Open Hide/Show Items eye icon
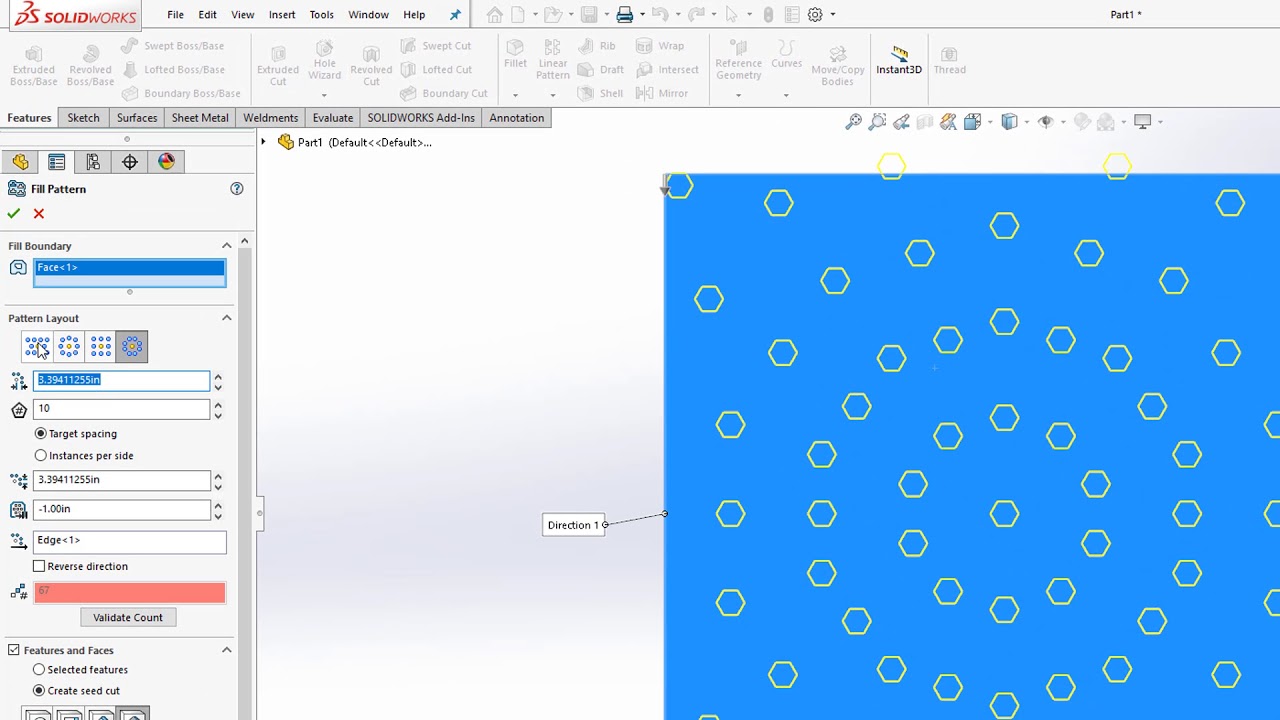1280x720 pixels. coord(1045,122)
